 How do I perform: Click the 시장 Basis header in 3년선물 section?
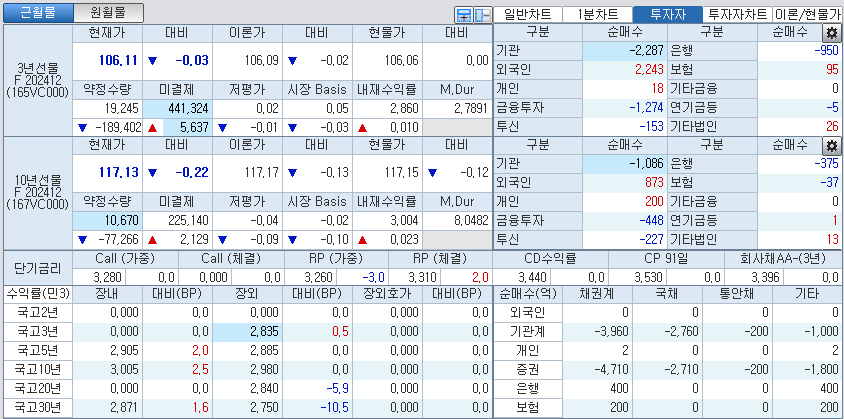pyautogui.click(x=317, y=90)
